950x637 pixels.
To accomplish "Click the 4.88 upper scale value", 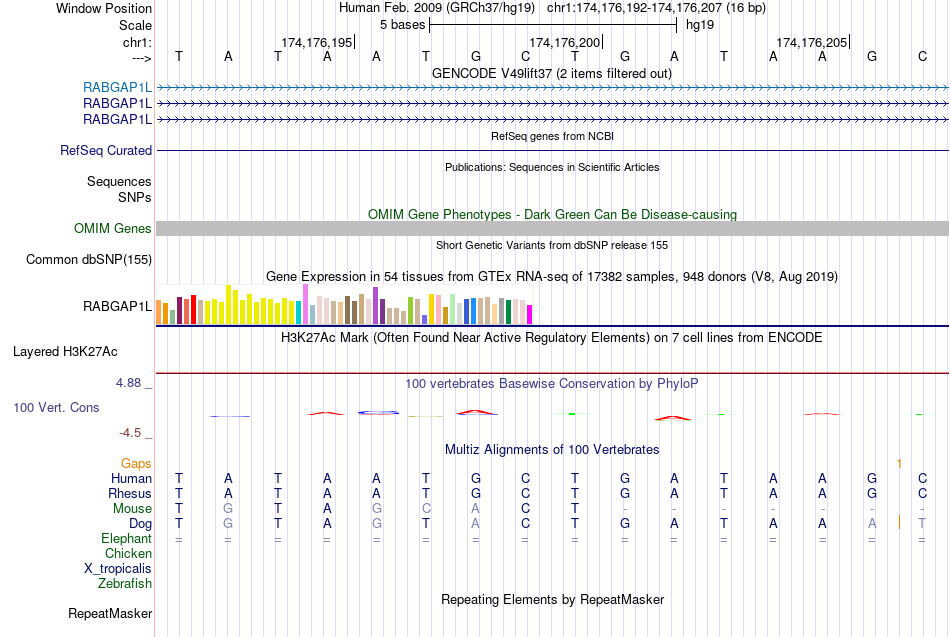I will click(128, 383).
